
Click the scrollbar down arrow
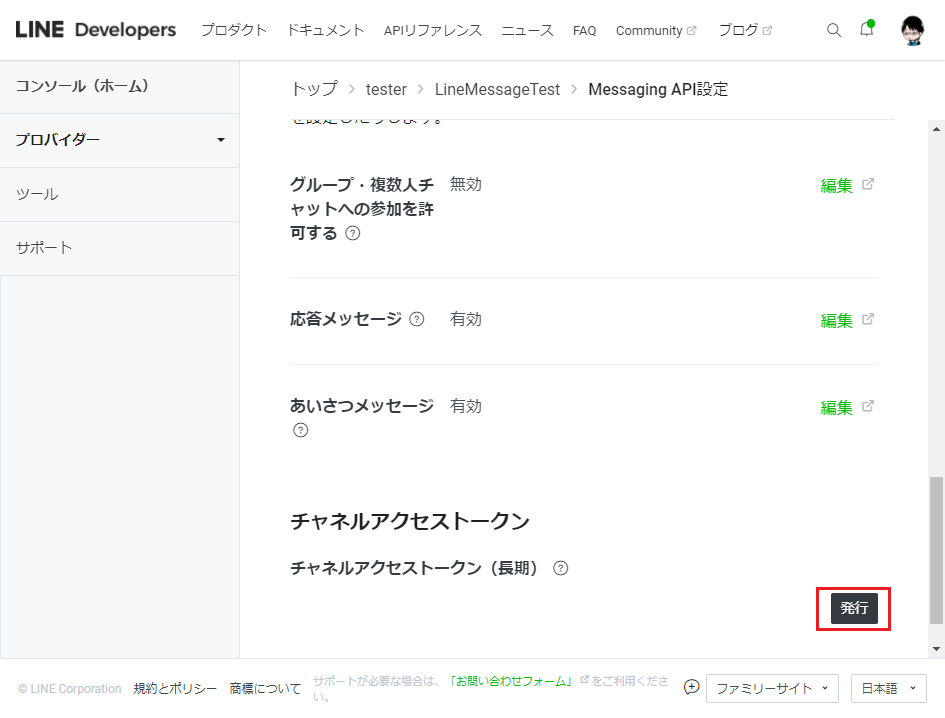pyautogui.click(x=936, y=649)
